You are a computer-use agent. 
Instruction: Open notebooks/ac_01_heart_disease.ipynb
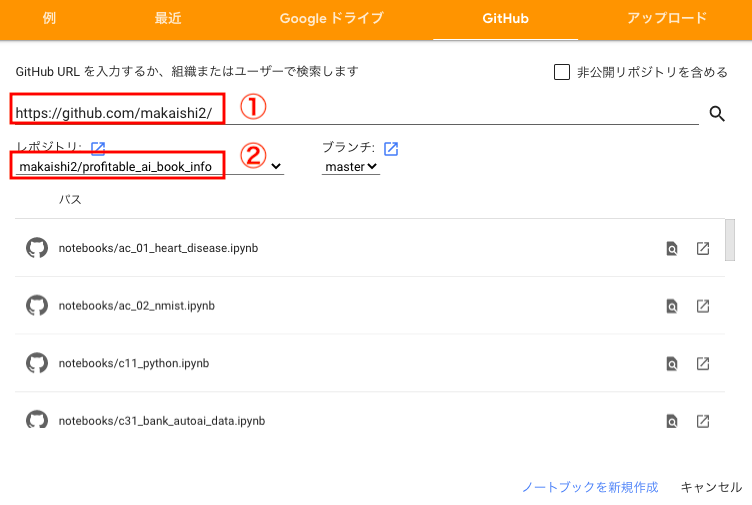click(158, 248)
